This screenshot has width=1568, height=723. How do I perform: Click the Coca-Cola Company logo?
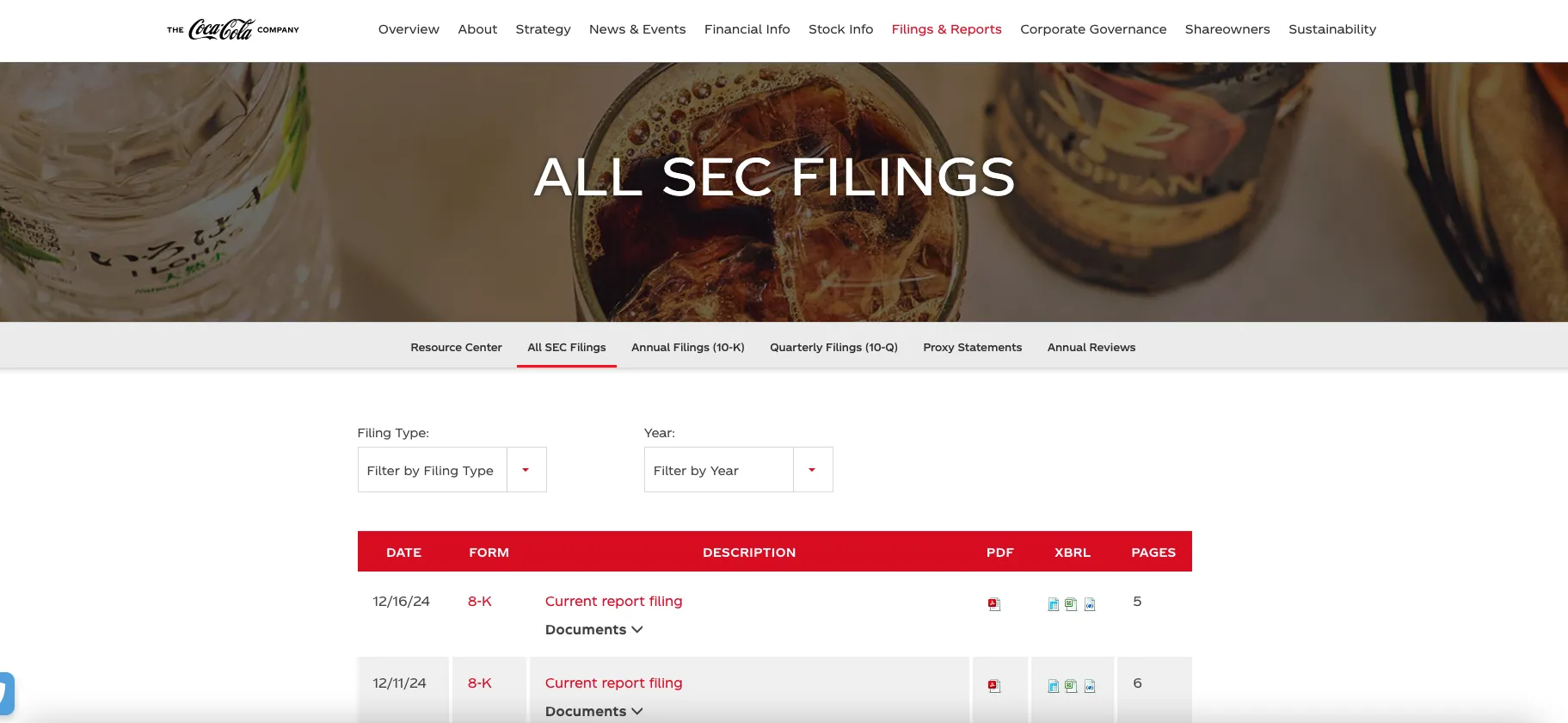tap(233, 29)
